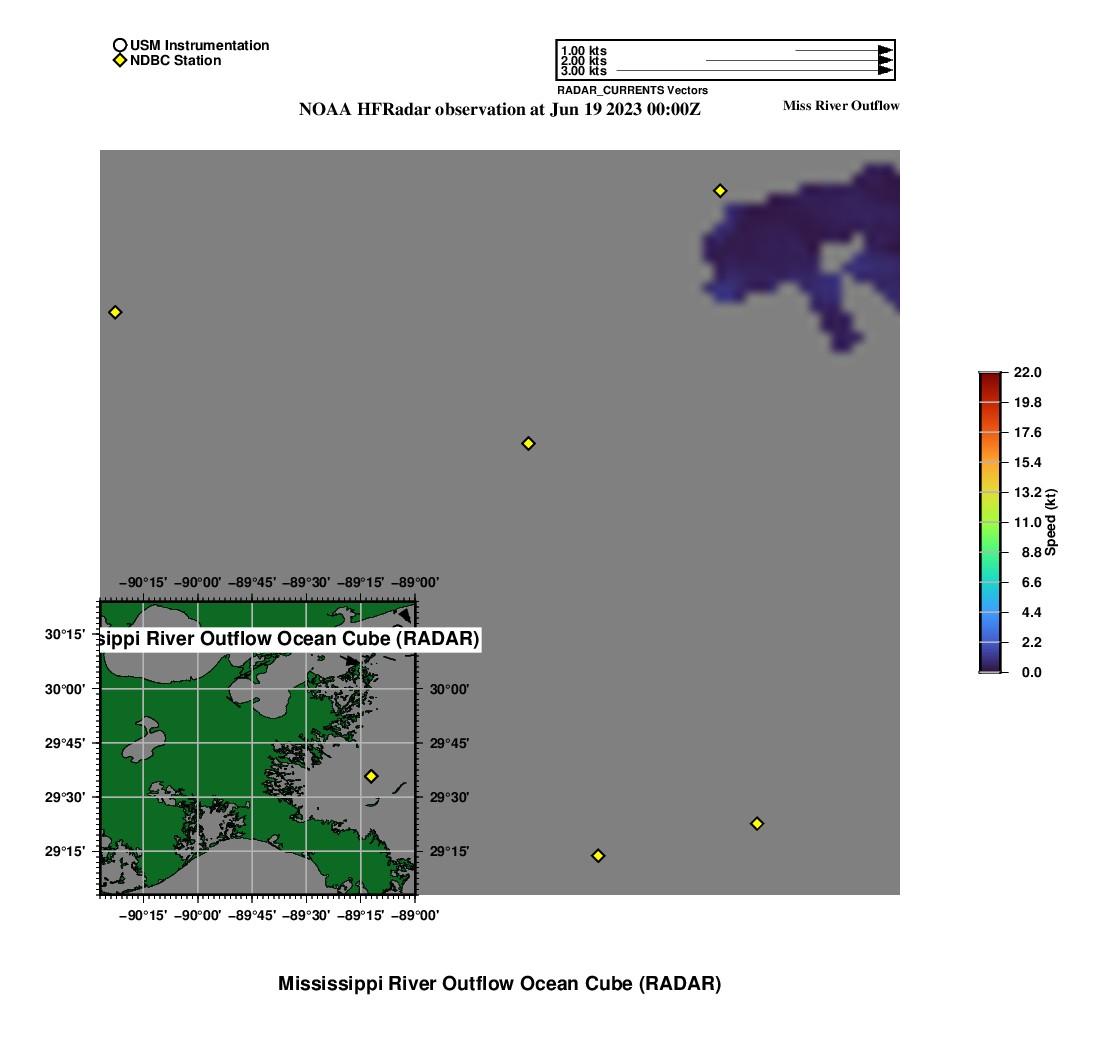Select the NDBC diamond beside the blue current patch
This screenshot has height=1050, width=1100.
coord(720,190)
